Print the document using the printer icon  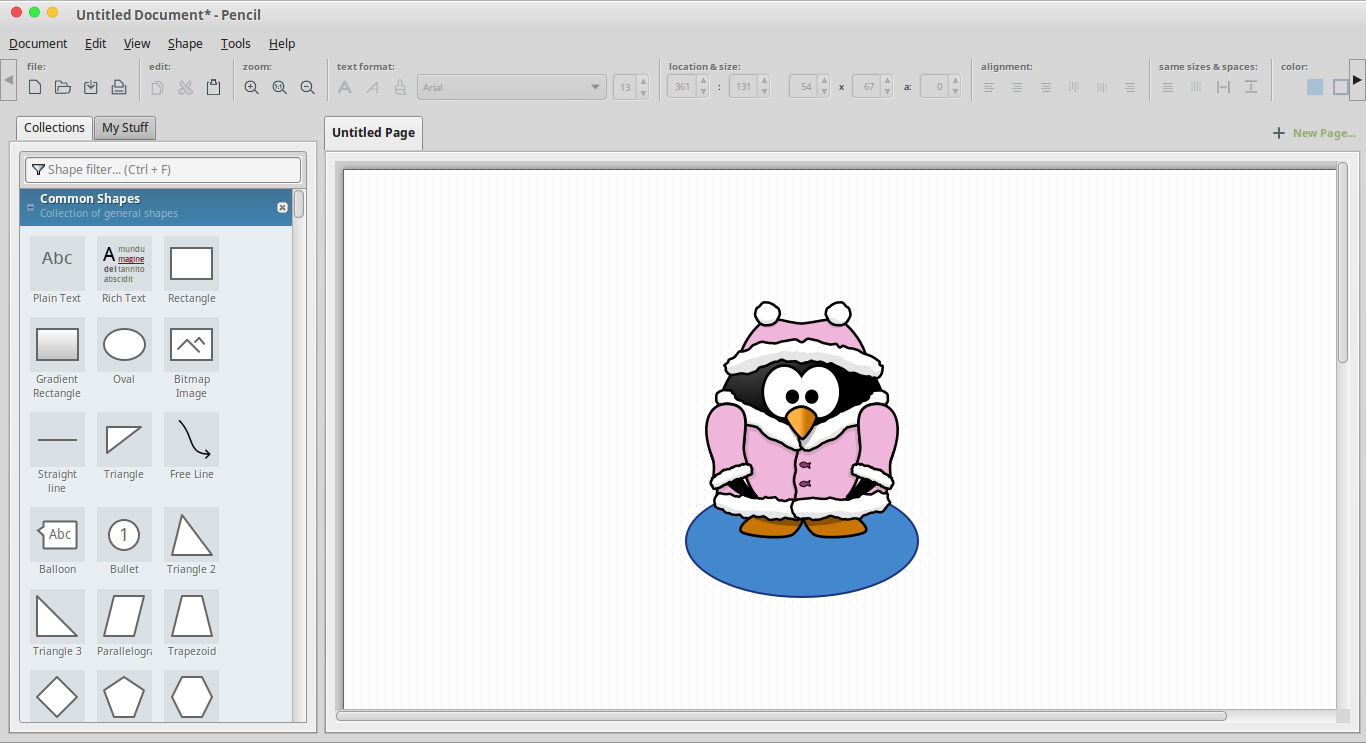[x=119, y=88]
